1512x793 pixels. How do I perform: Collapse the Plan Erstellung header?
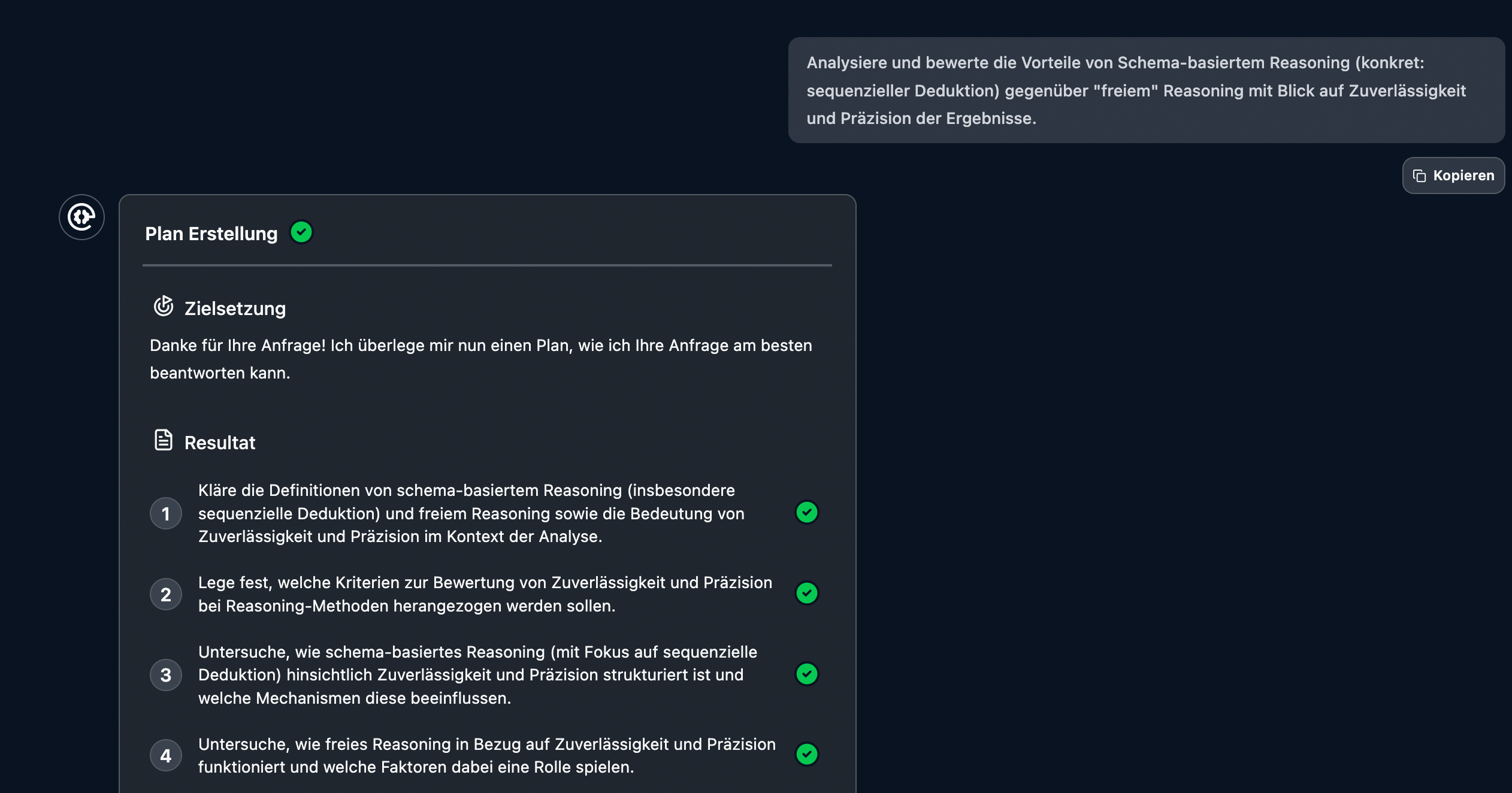point(211,234)
